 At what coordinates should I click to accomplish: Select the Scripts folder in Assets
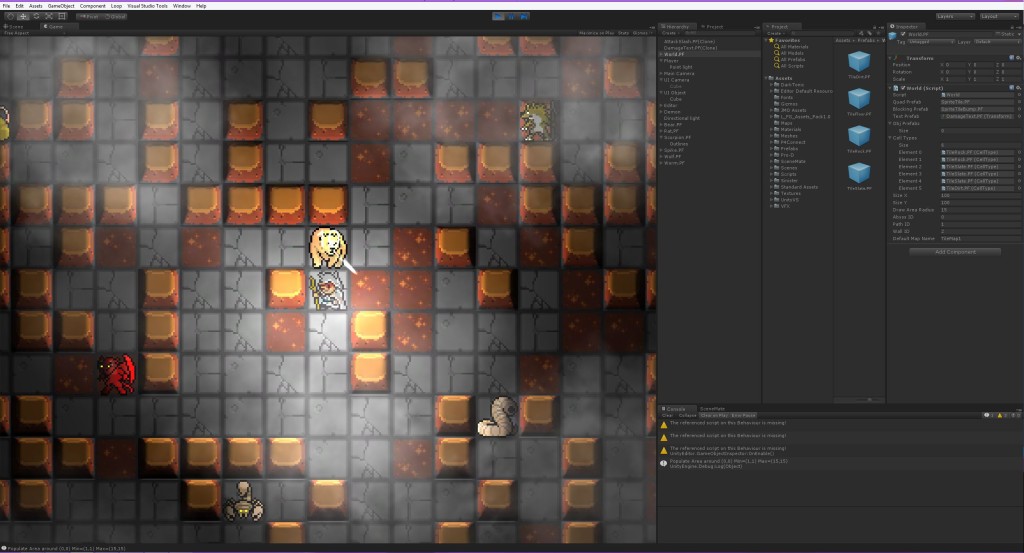pyautogui.click(x=786, y=174)
